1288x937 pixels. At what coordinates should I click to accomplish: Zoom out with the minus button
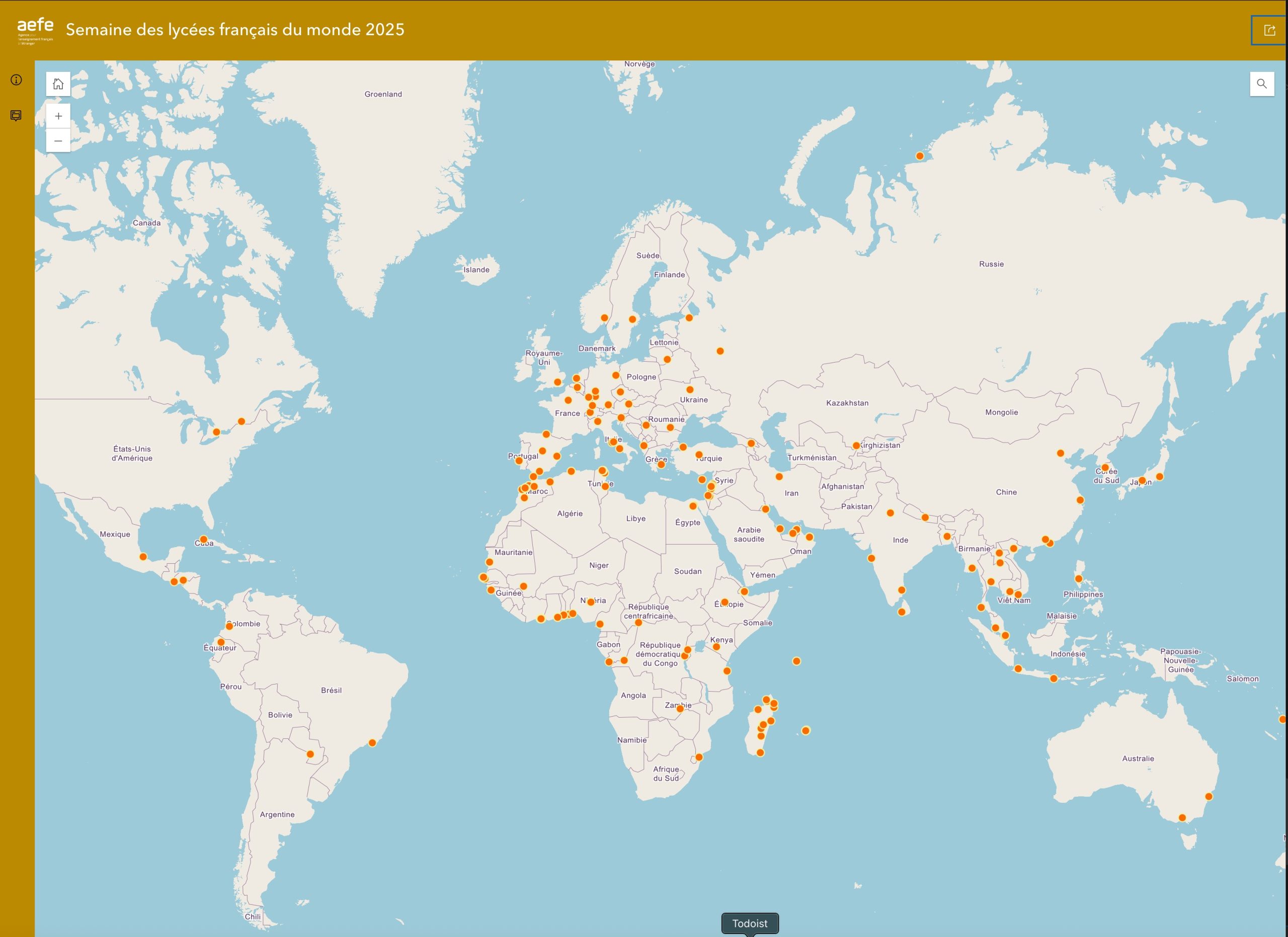58,141
